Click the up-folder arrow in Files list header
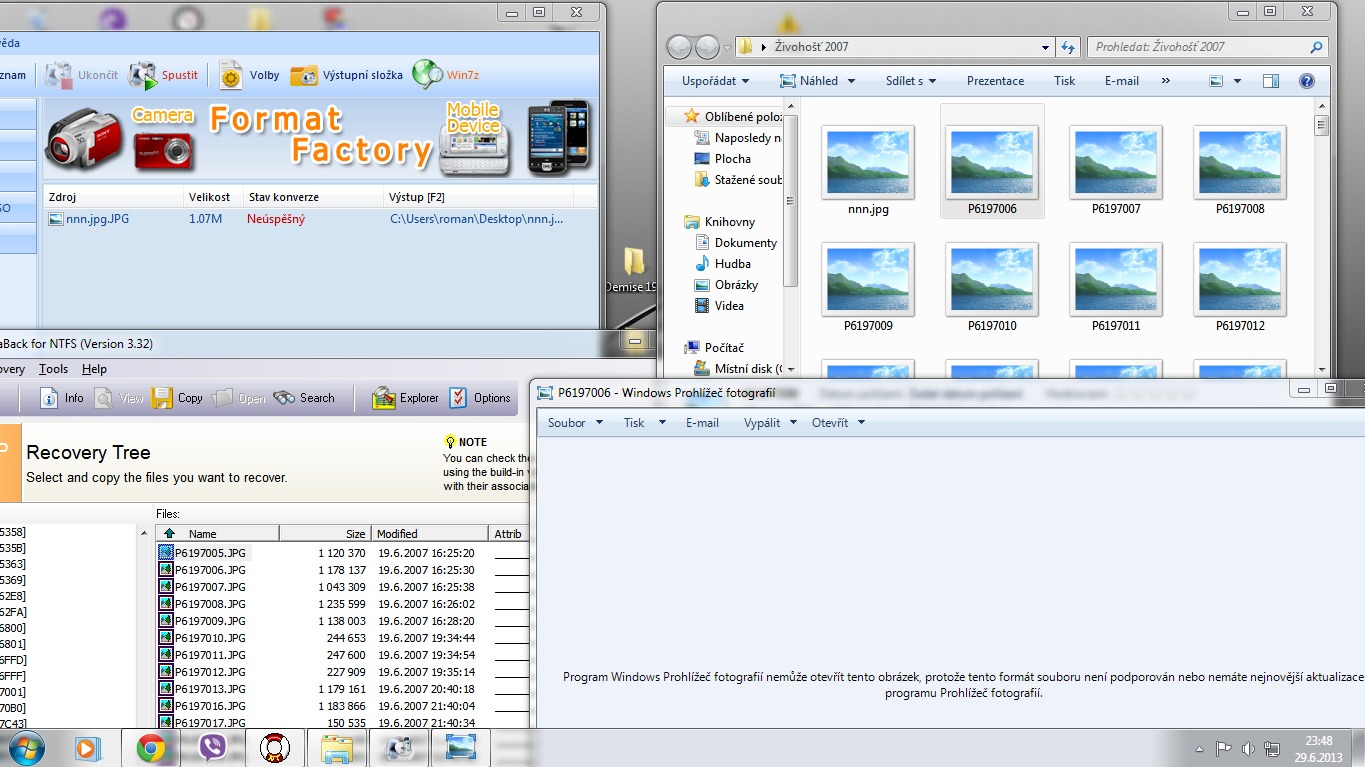 coord(169,533)
